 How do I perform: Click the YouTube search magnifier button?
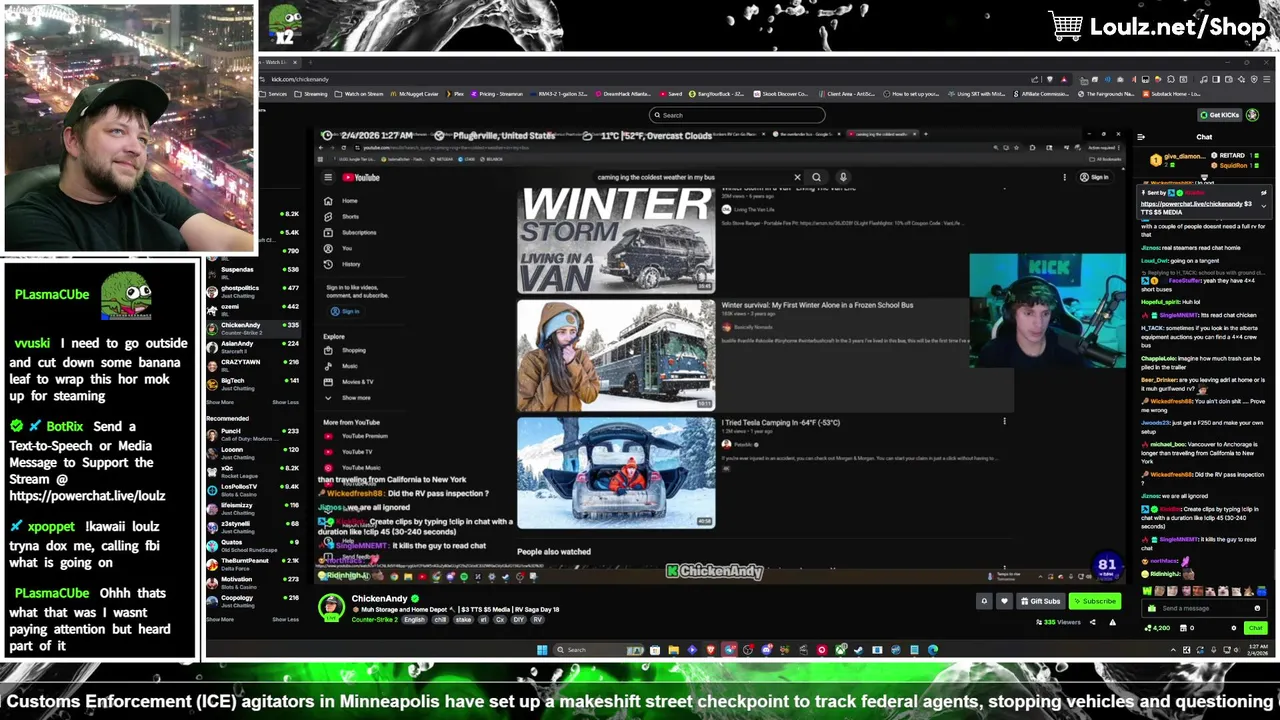817,178
